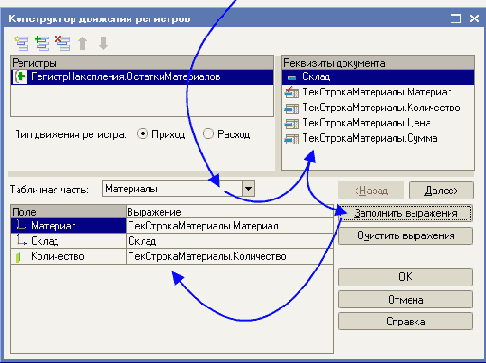Maximize the Конструктор движения регистров window

click(456, 18)
